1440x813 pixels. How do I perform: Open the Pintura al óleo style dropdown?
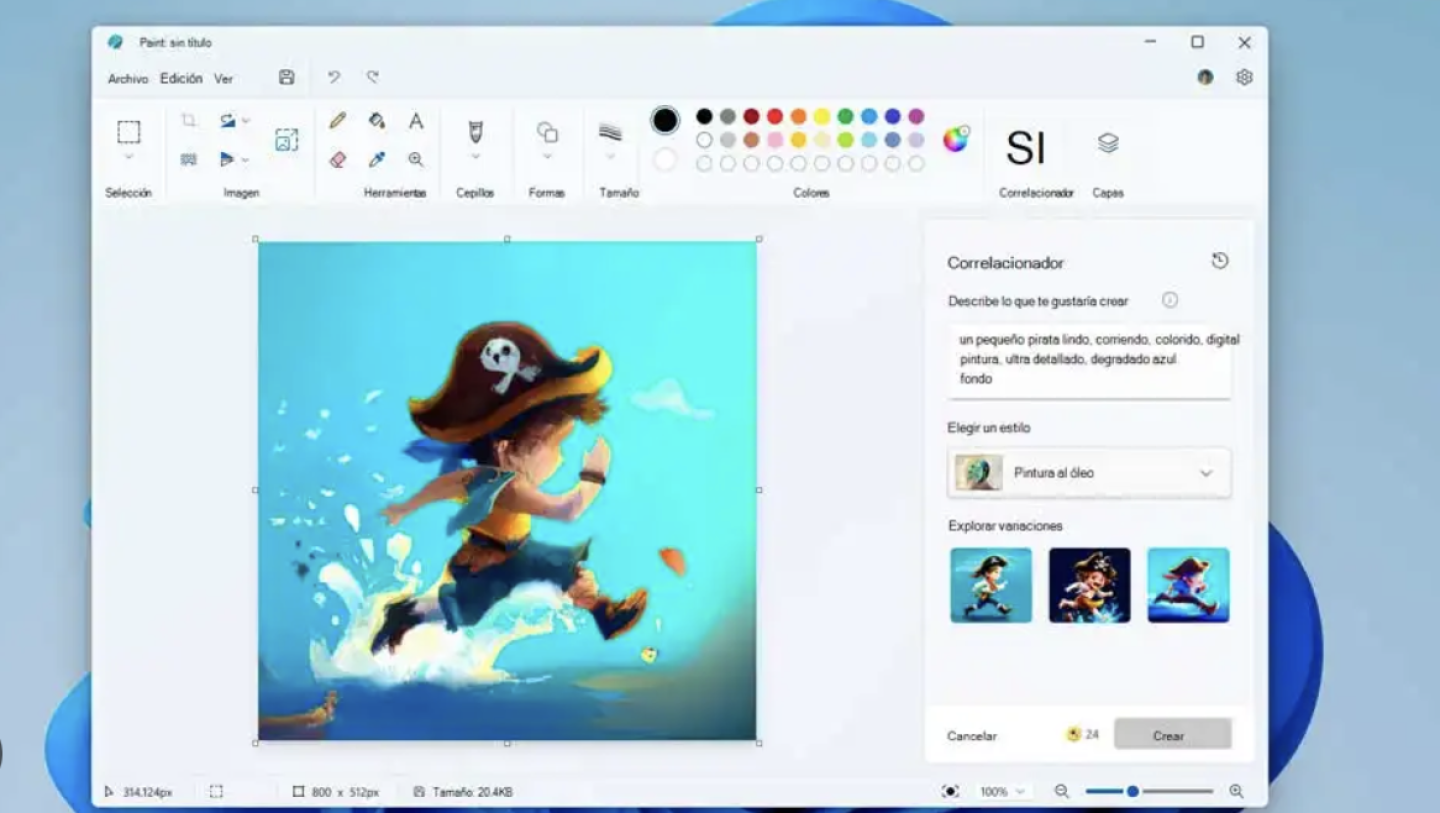pyautogui.click(x=1088, y=472)
